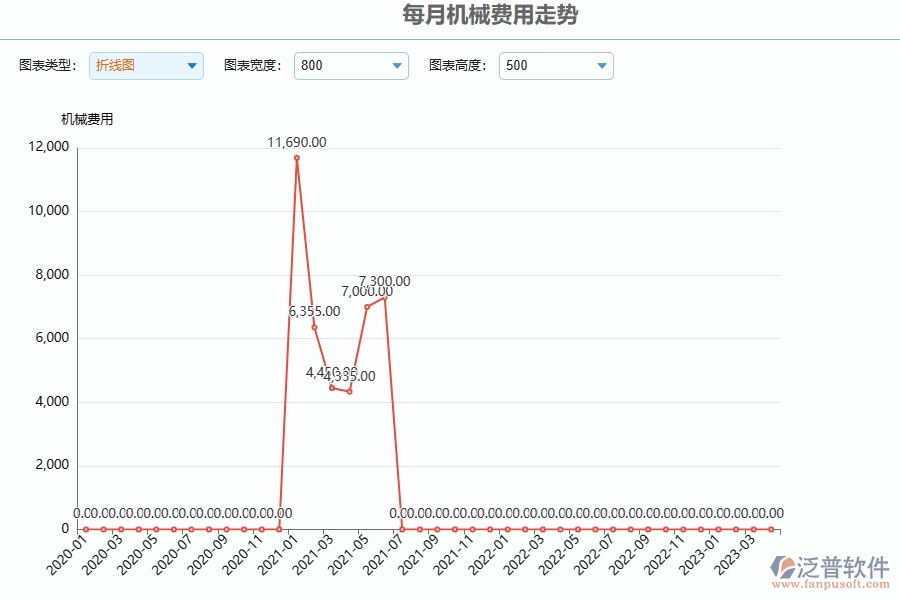Click the first zero-value marker at 2020-01
The image size is (900, 600).
pyautogui.click(x=85, y=527)
